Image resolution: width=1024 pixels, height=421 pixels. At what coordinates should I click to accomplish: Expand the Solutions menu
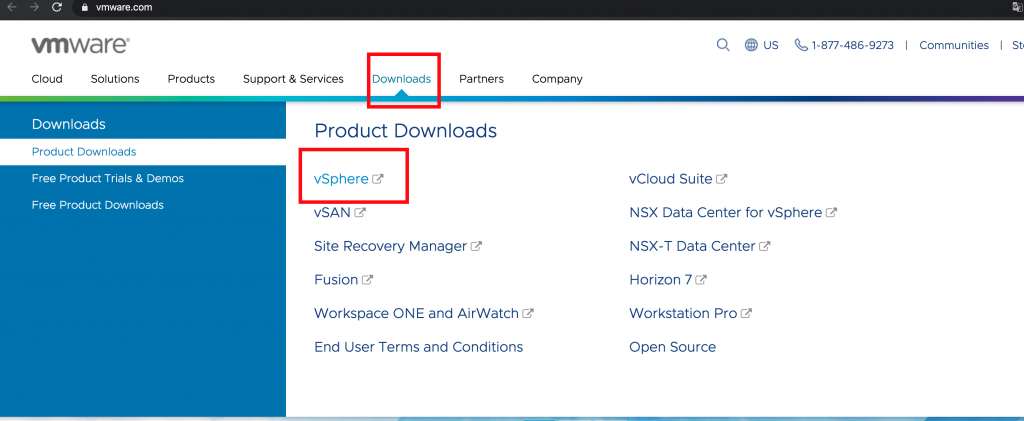tap(115, 79)
